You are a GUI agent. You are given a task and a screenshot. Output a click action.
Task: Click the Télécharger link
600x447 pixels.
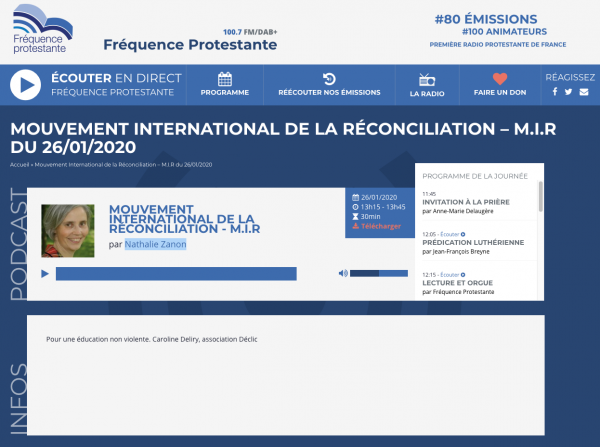381,226
